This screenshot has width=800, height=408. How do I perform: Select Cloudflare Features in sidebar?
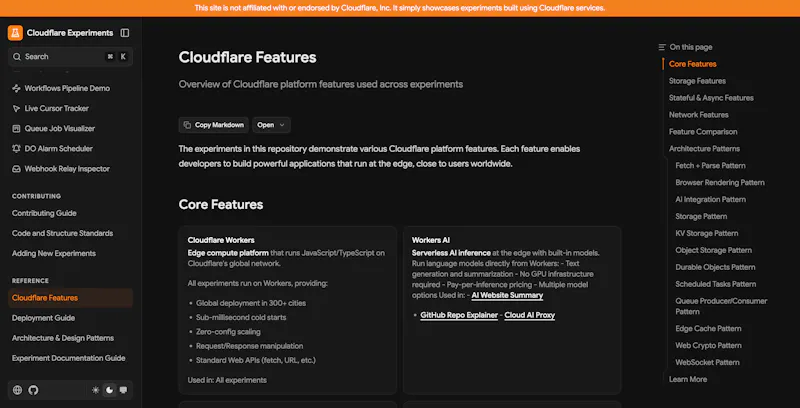[70, 298]
